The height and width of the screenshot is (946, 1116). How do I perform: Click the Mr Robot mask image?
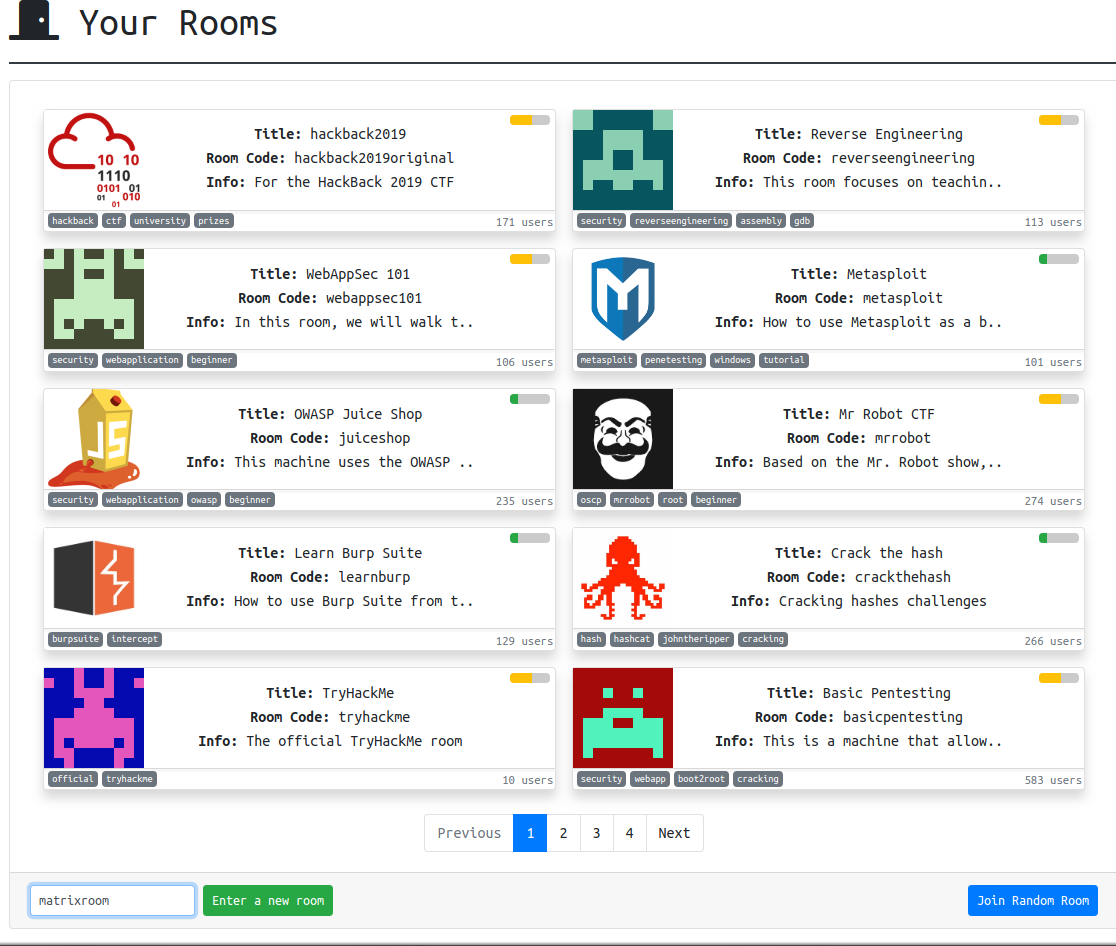tap(623, 438)
